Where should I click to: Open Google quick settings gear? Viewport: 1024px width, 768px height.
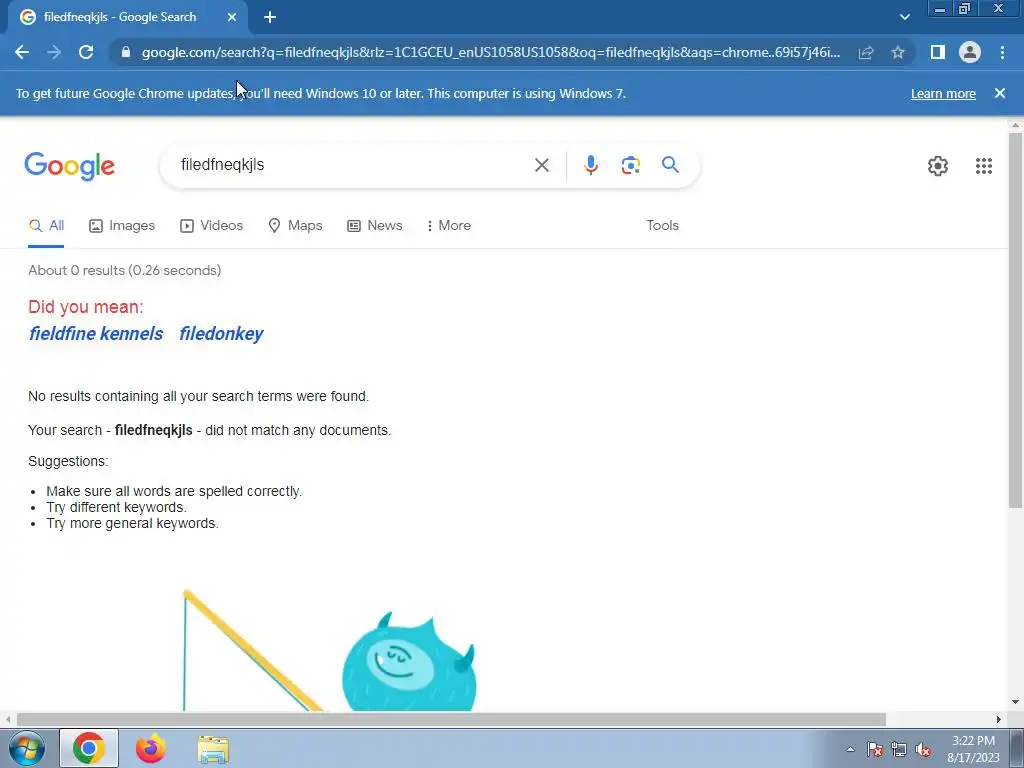click(x=938, y=166)
